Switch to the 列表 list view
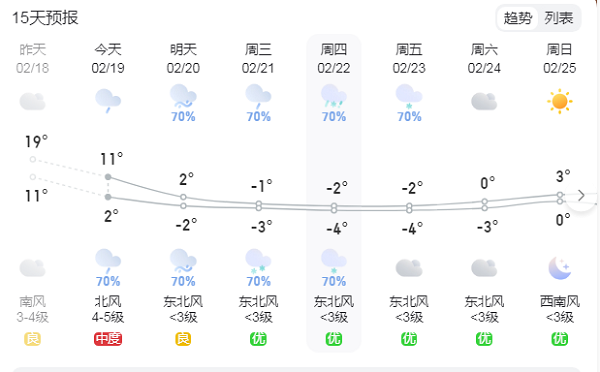 559,18
